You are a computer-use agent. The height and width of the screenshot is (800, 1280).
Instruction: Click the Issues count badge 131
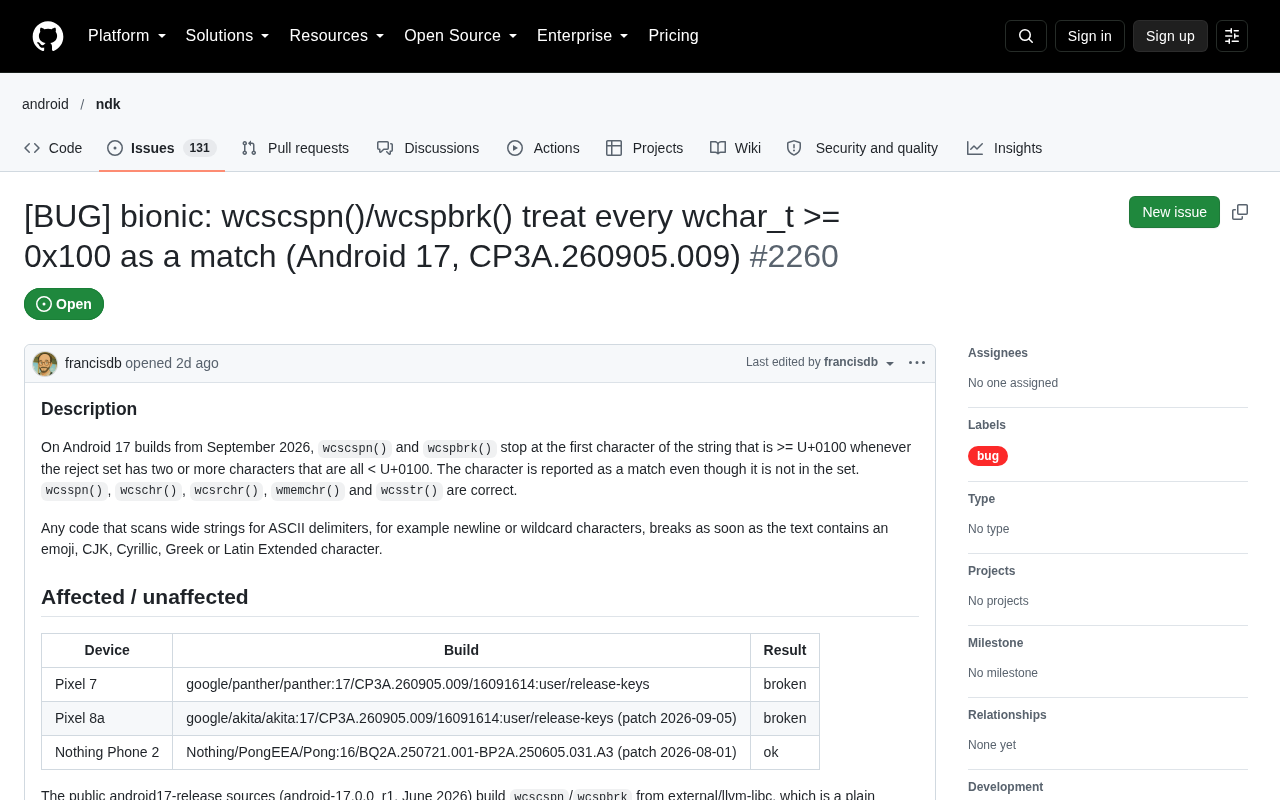point(200,148)
